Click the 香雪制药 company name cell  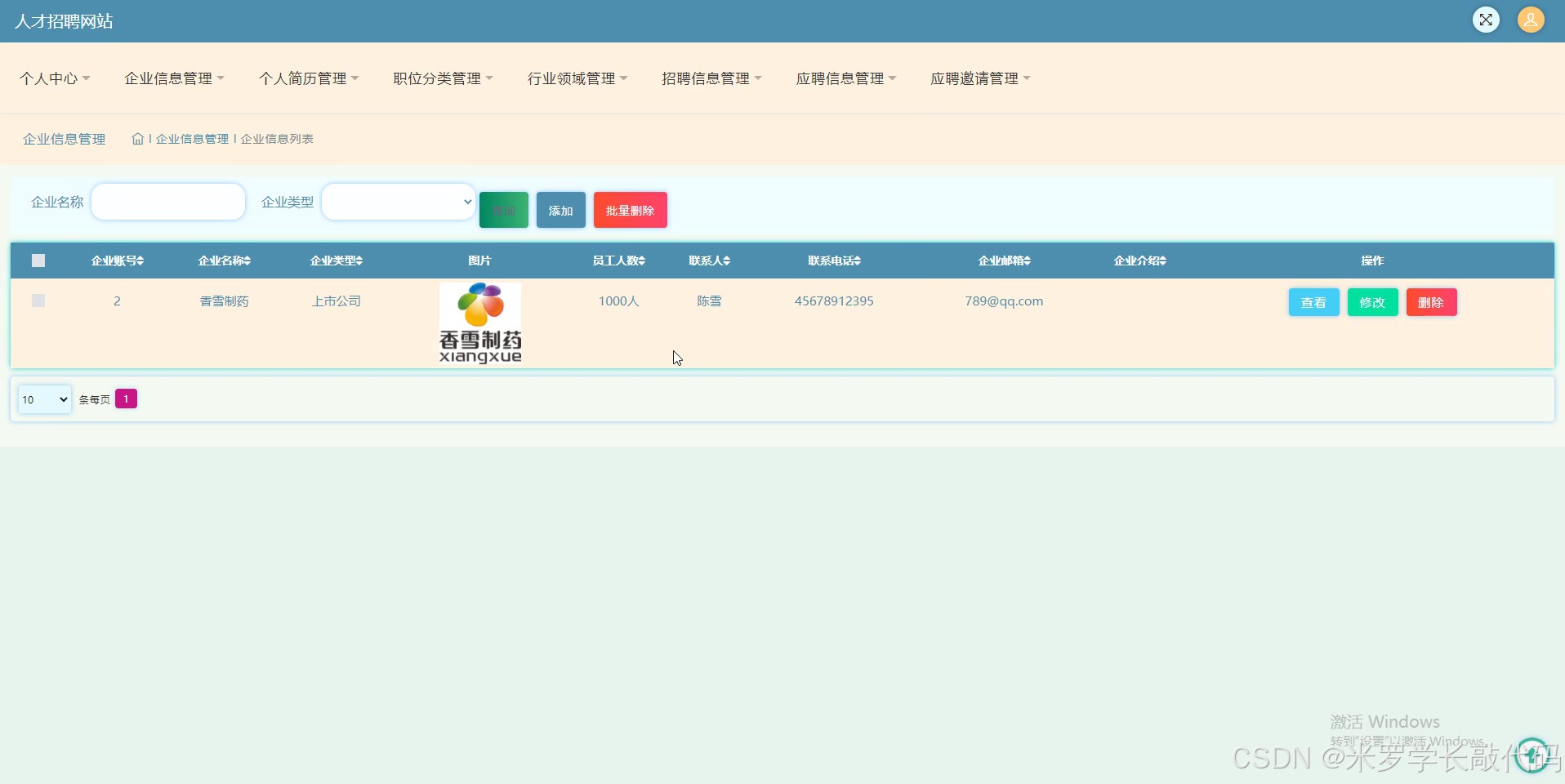click(224, 301)
